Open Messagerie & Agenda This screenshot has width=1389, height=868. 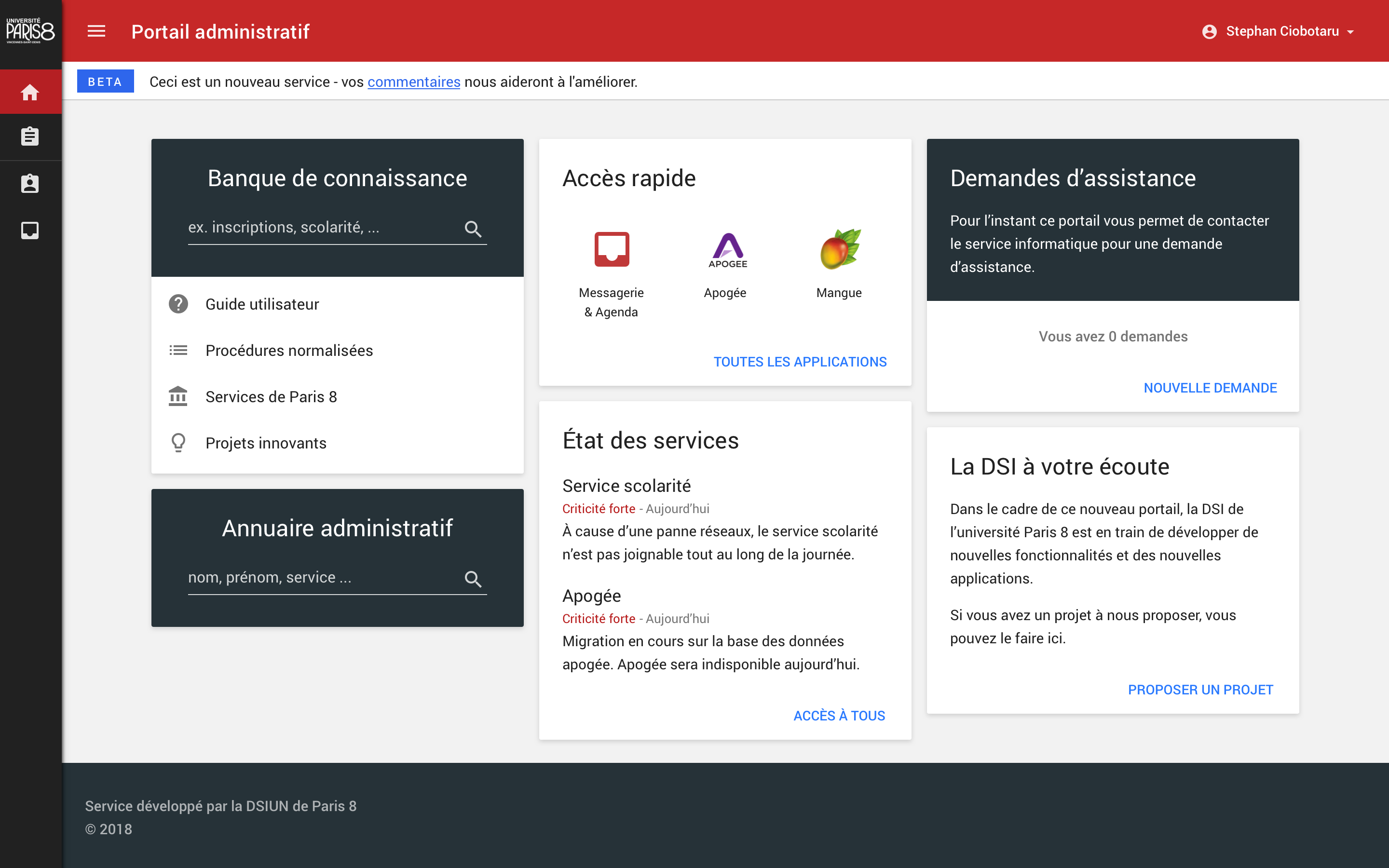pos(611,250)
